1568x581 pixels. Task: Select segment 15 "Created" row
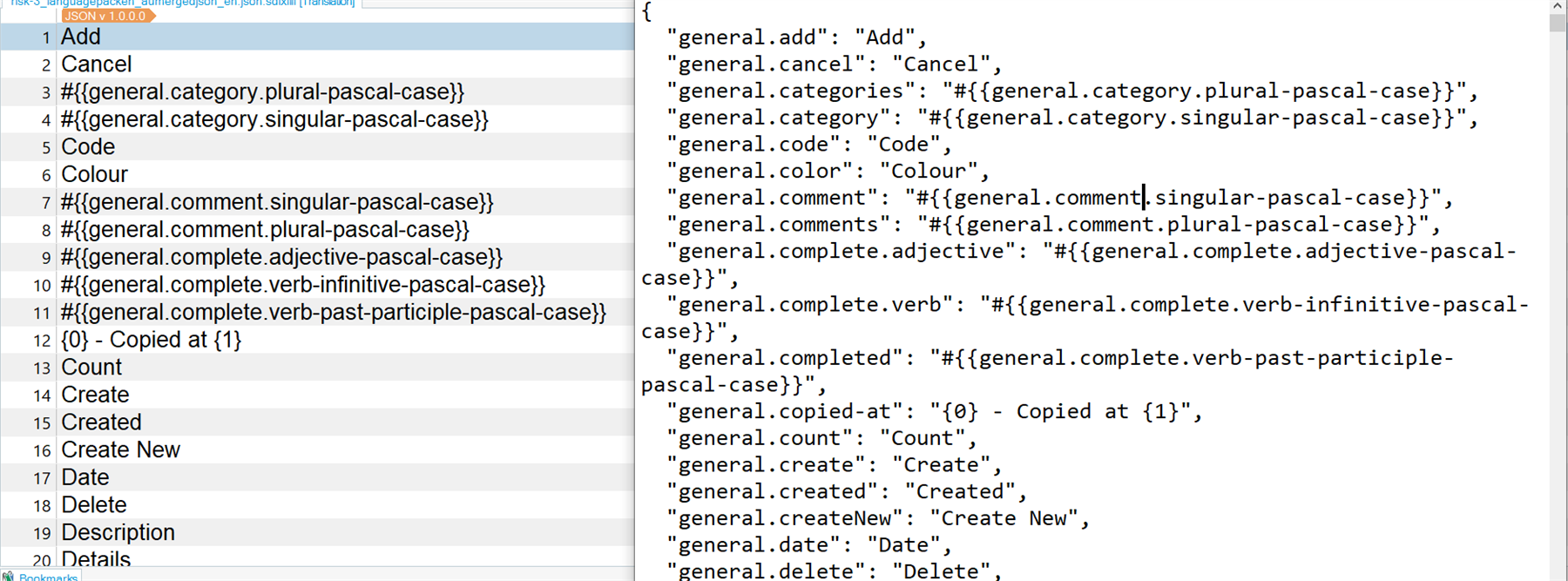coord(317,422)
